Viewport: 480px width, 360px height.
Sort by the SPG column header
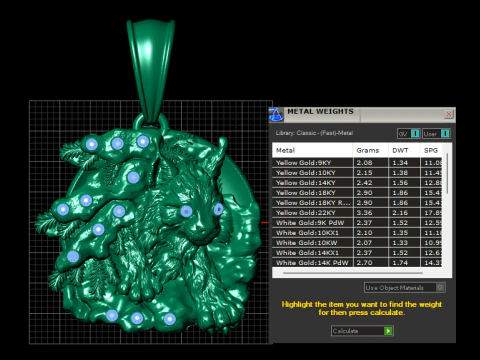431,150
